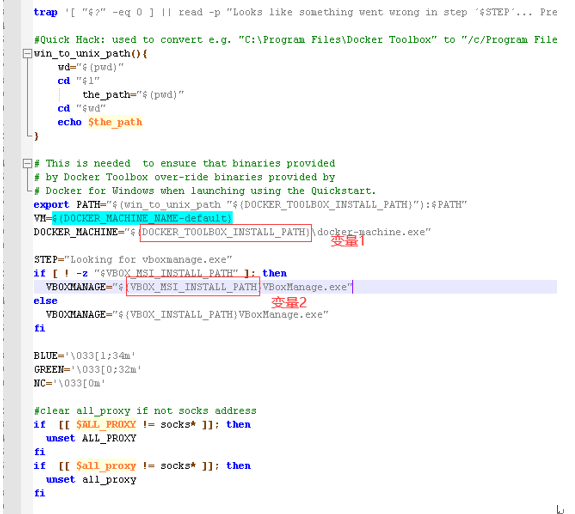Image resolution: width=575 pixels, height=514 pixels.
Task: Click the STEP="Looking for vboxmanage.exe" line
Action: coord(133,260)
